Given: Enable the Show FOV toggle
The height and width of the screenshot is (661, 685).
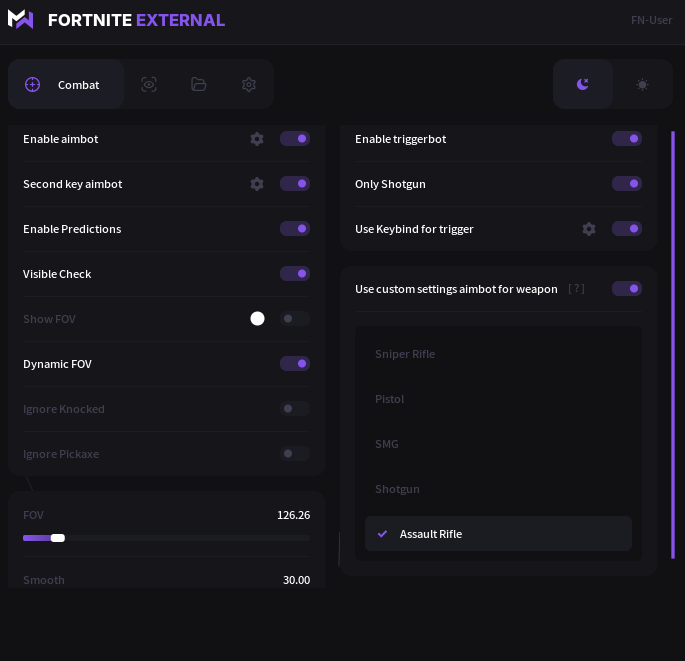Looking at the screenshot, I should coord(295,318).
